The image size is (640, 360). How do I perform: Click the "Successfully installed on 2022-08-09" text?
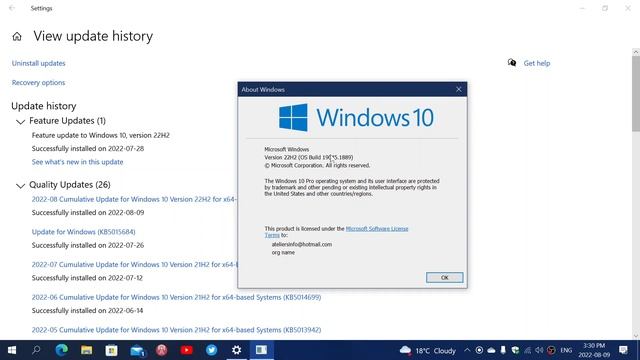click(88, 213)
